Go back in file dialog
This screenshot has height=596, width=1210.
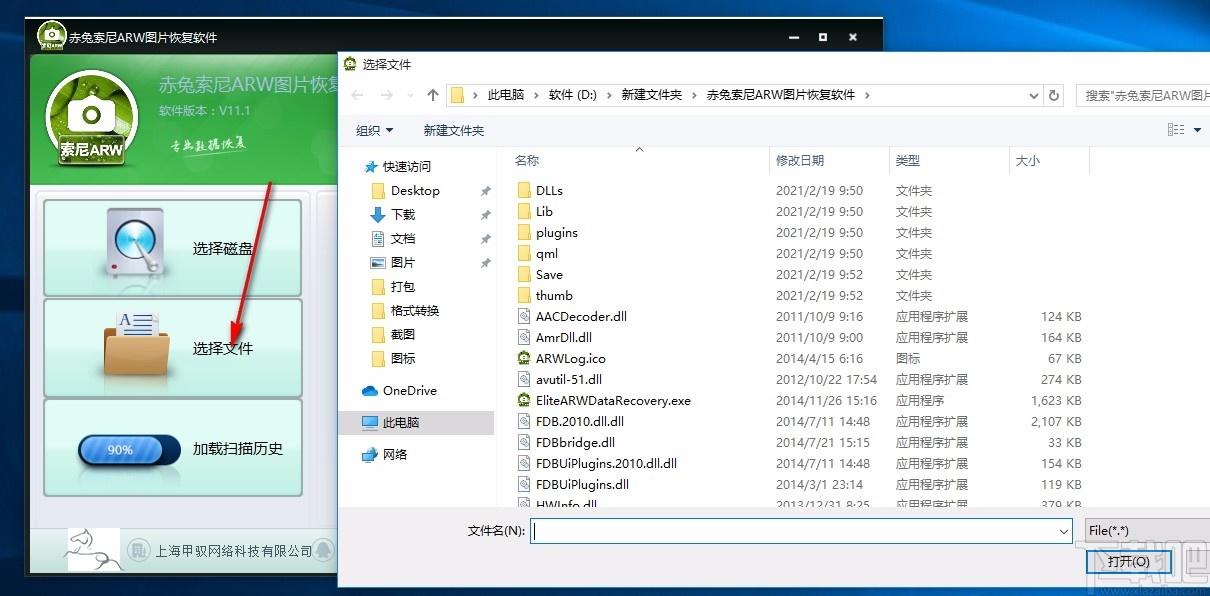pyautogui.click(x=358, y=95)
